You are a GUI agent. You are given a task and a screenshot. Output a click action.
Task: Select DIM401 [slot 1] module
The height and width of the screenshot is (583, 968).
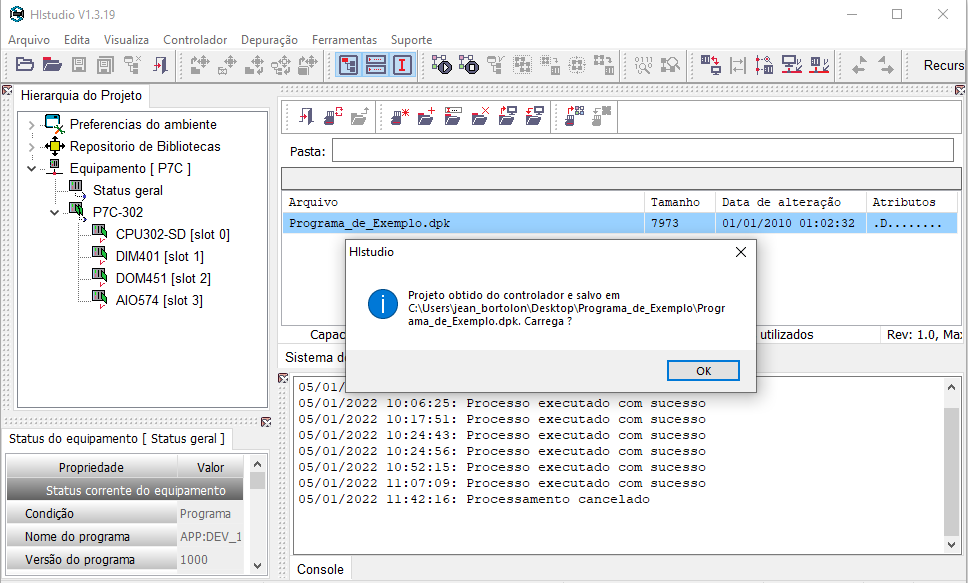coord(160,256)
